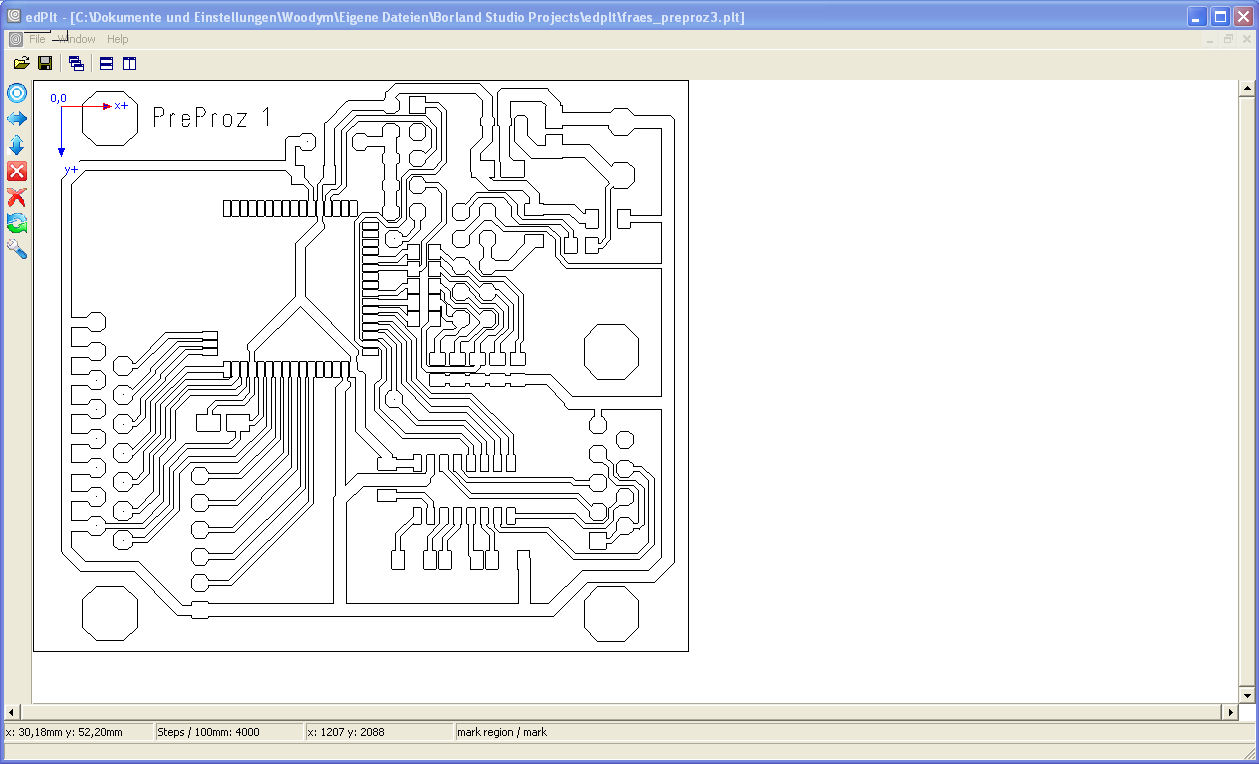This screenshot has width=1259, height=764.
Task: Click the '0,0' origin label in the drawing
Action: point(58,98)
